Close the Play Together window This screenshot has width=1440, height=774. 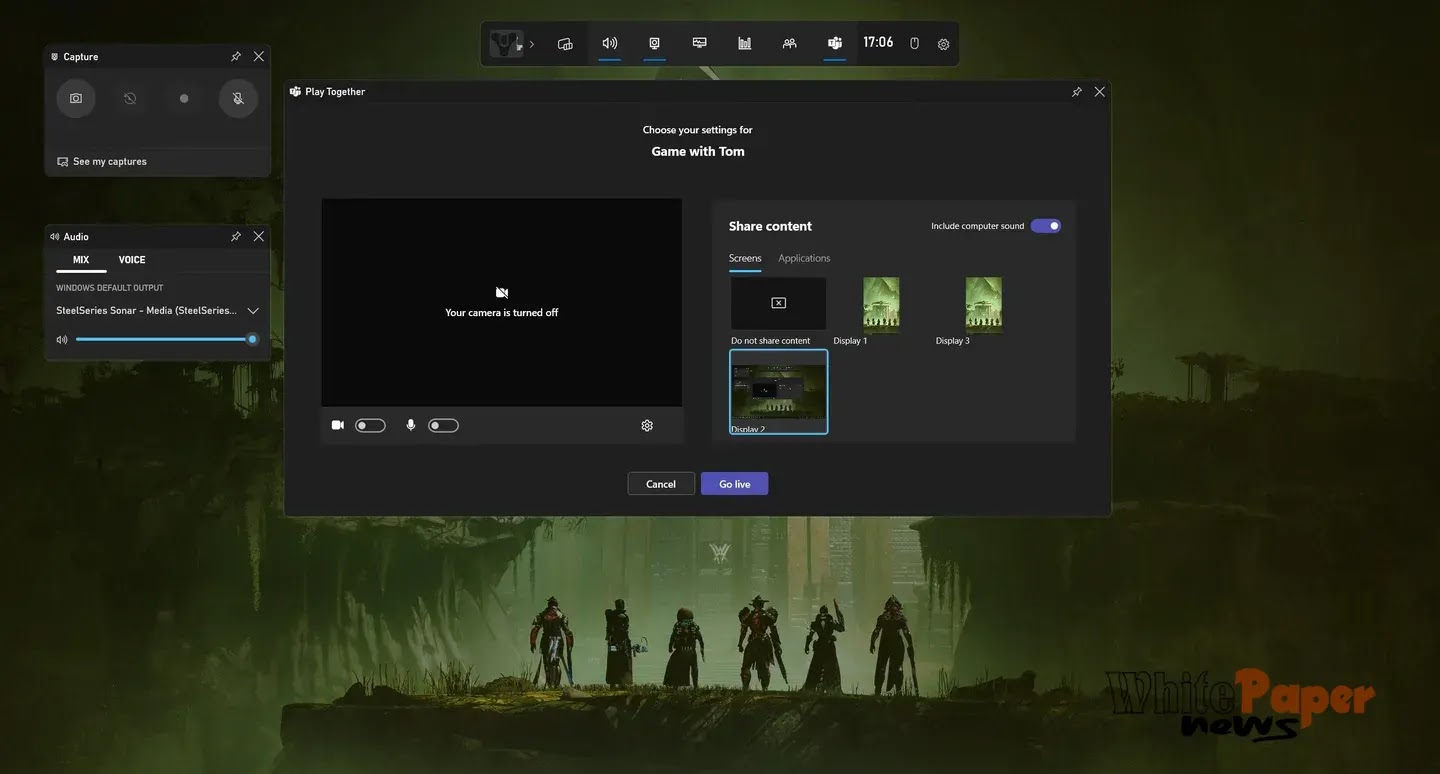(1100, 92)
